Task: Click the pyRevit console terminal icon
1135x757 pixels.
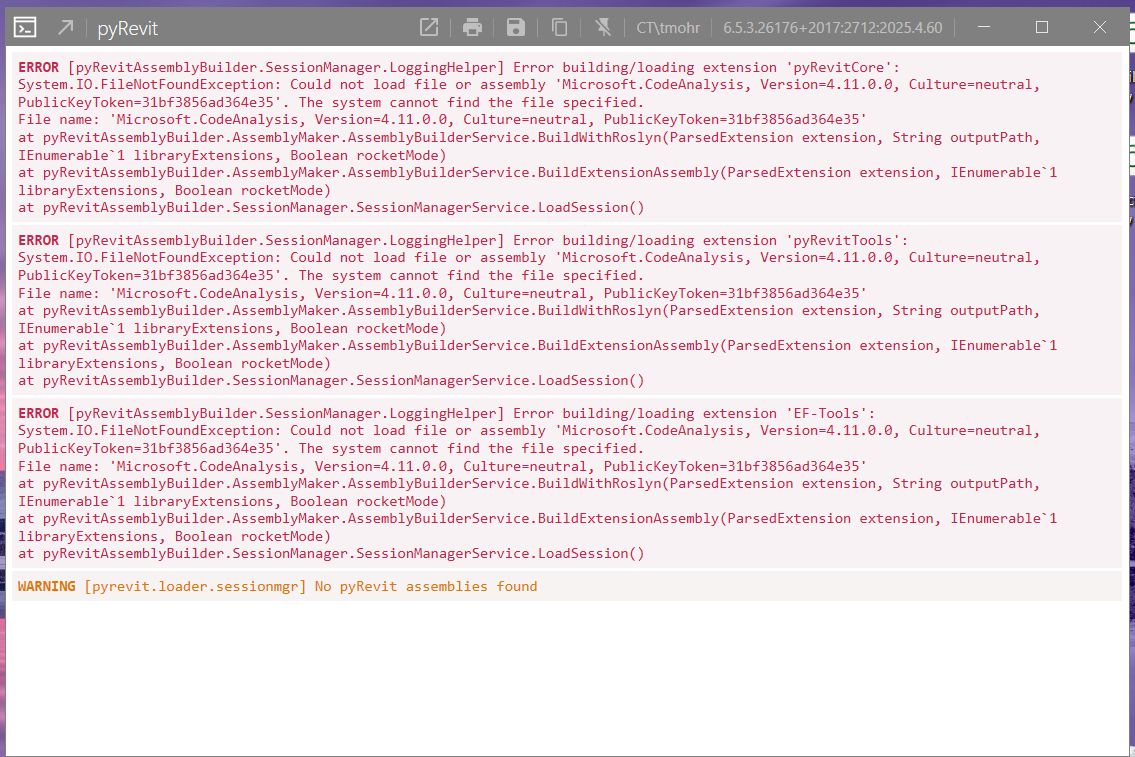Action: [x=25, y=28]
